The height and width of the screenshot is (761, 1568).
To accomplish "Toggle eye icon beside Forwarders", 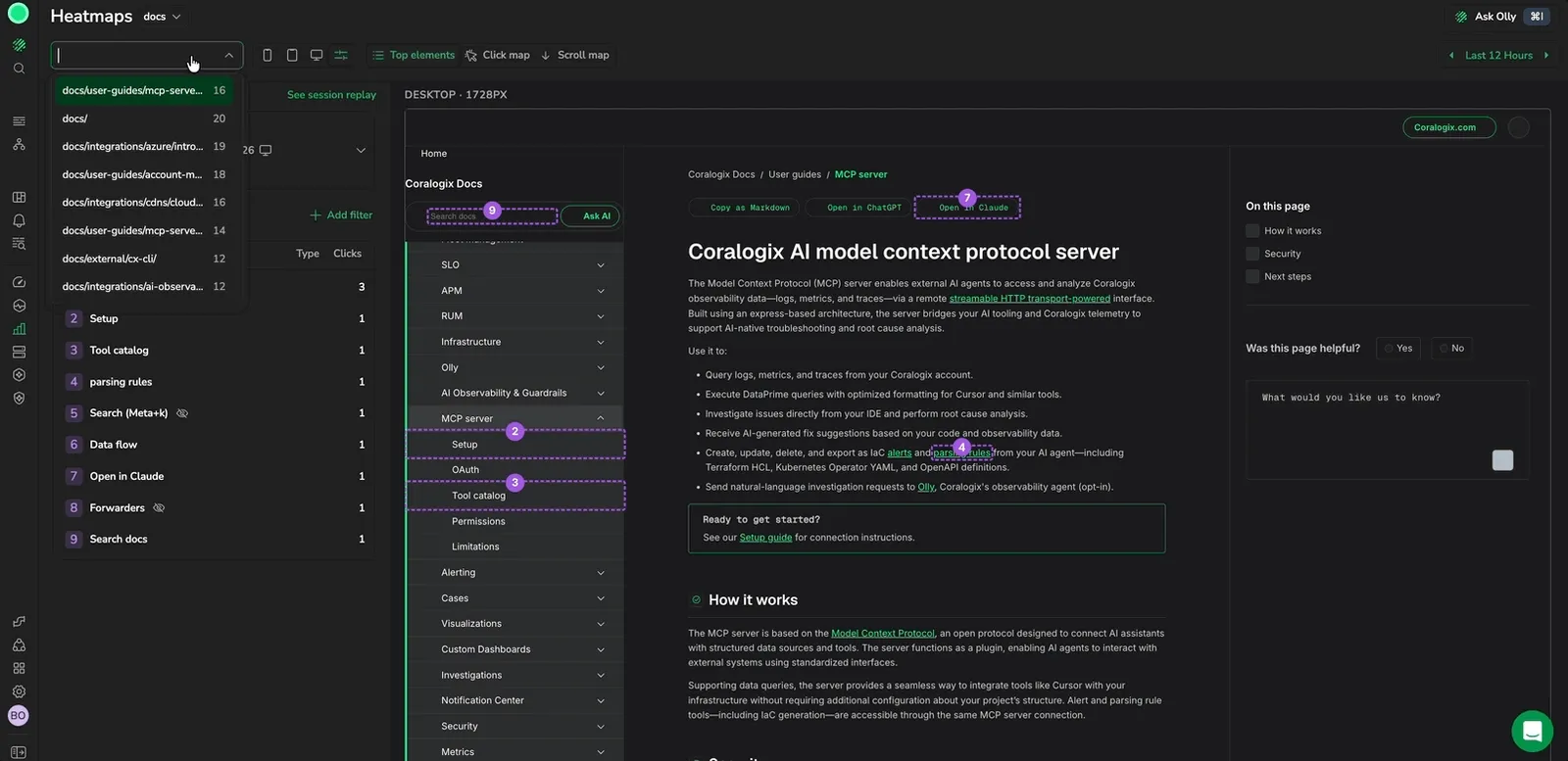I will tap(159, 508).
